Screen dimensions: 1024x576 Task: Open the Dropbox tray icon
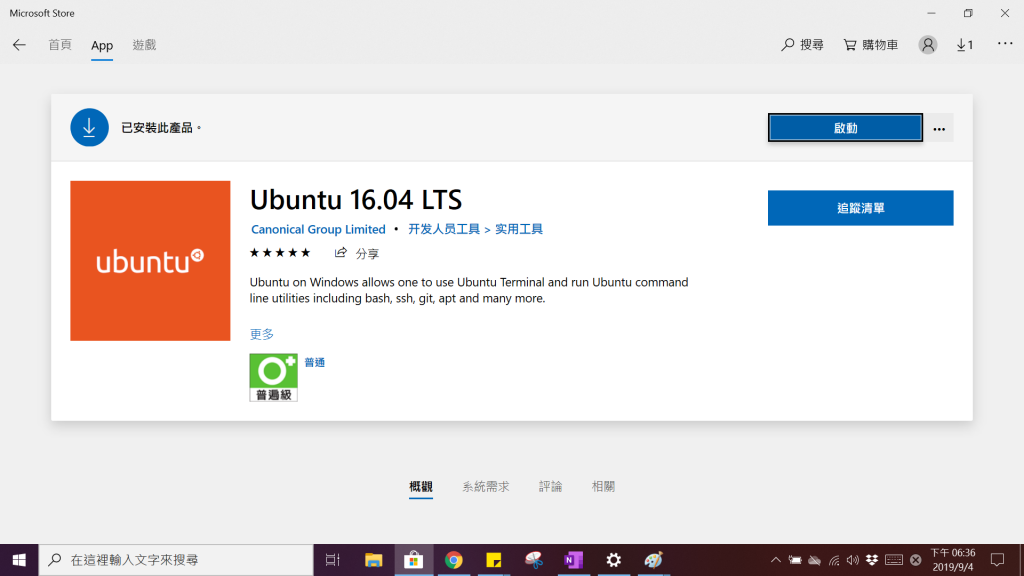pos(872,560)
